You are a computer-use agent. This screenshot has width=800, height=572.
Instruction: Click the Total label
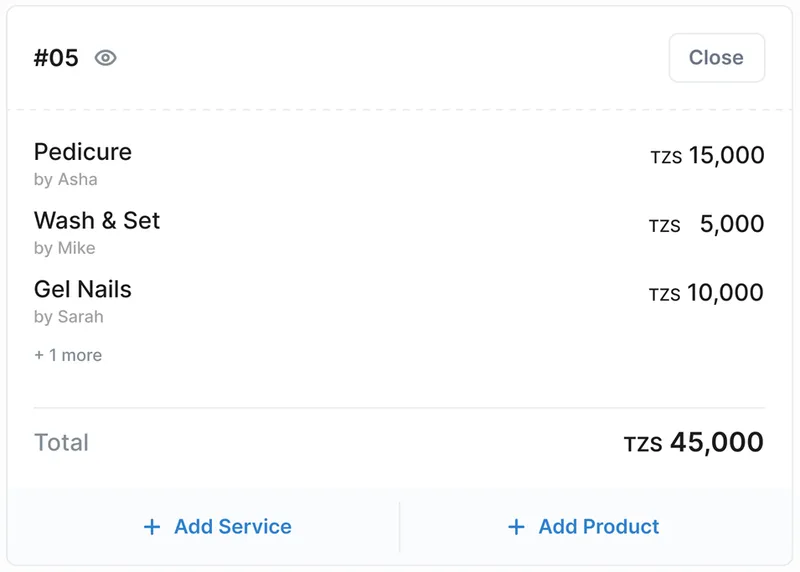coord(61,442)
